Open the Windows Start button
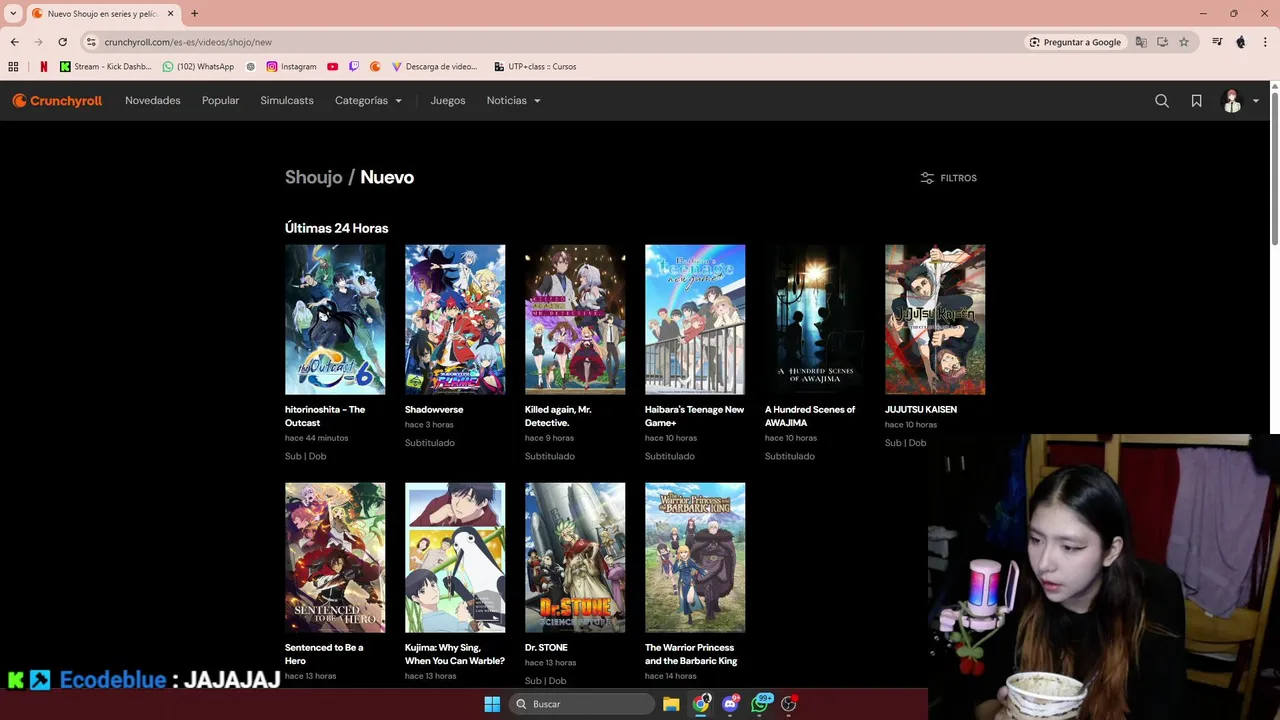This screenshot has height=720, width=1280. pyautogui.click(x=492, y=704)
